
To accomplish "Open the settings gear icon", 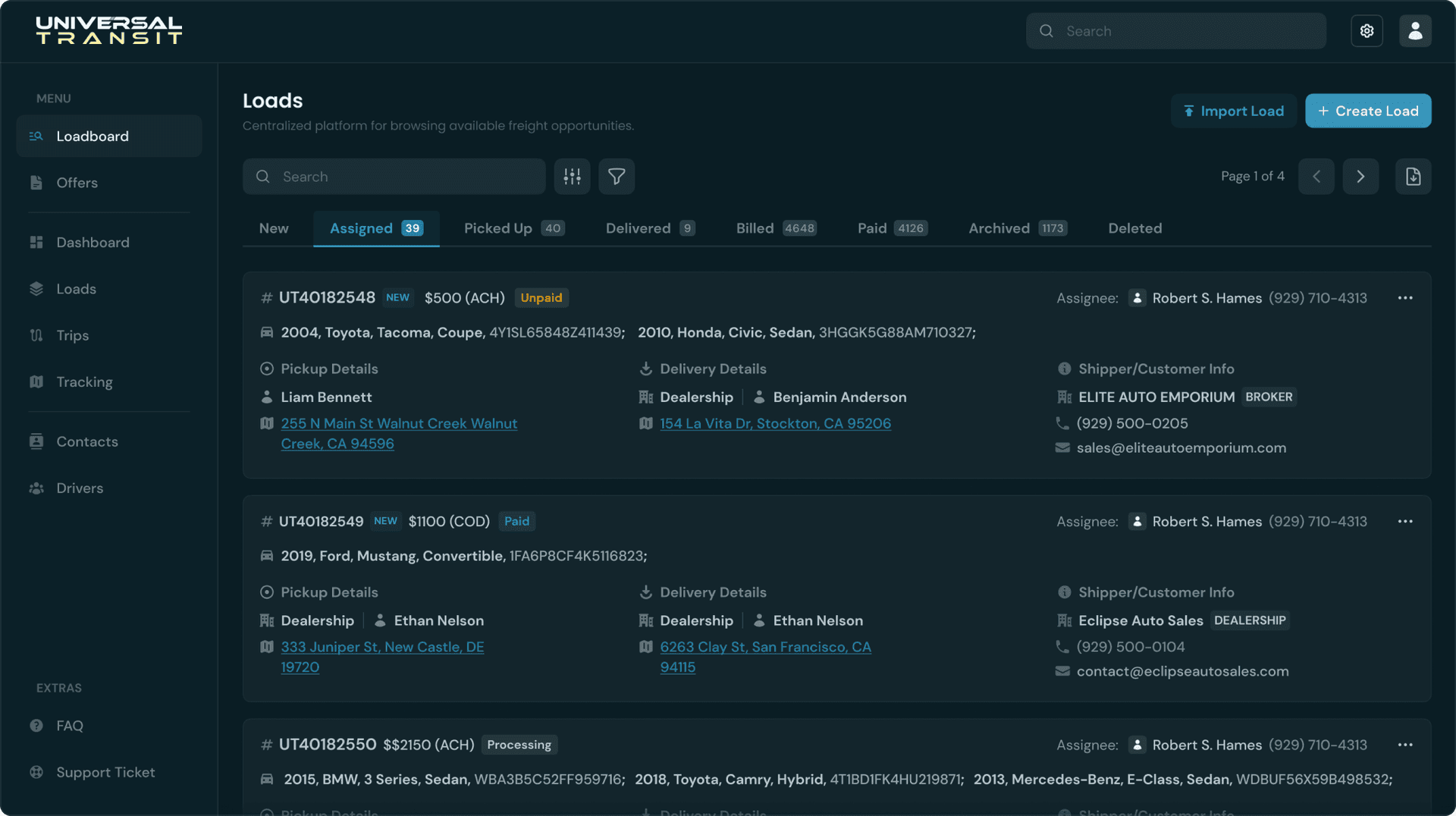I will [x=1367, y=31].
